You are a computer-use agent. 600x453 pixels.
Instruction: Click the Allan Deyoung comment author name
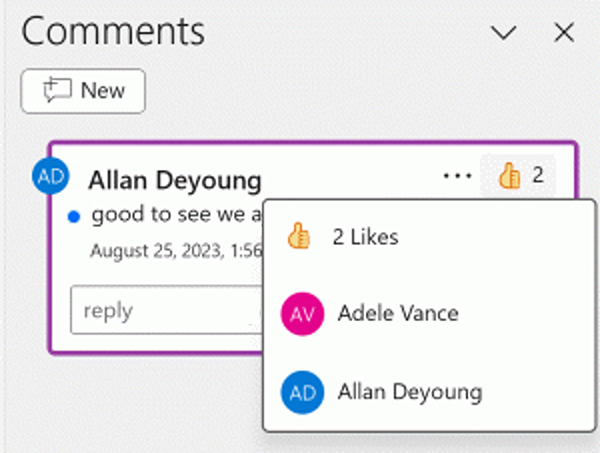175,180
